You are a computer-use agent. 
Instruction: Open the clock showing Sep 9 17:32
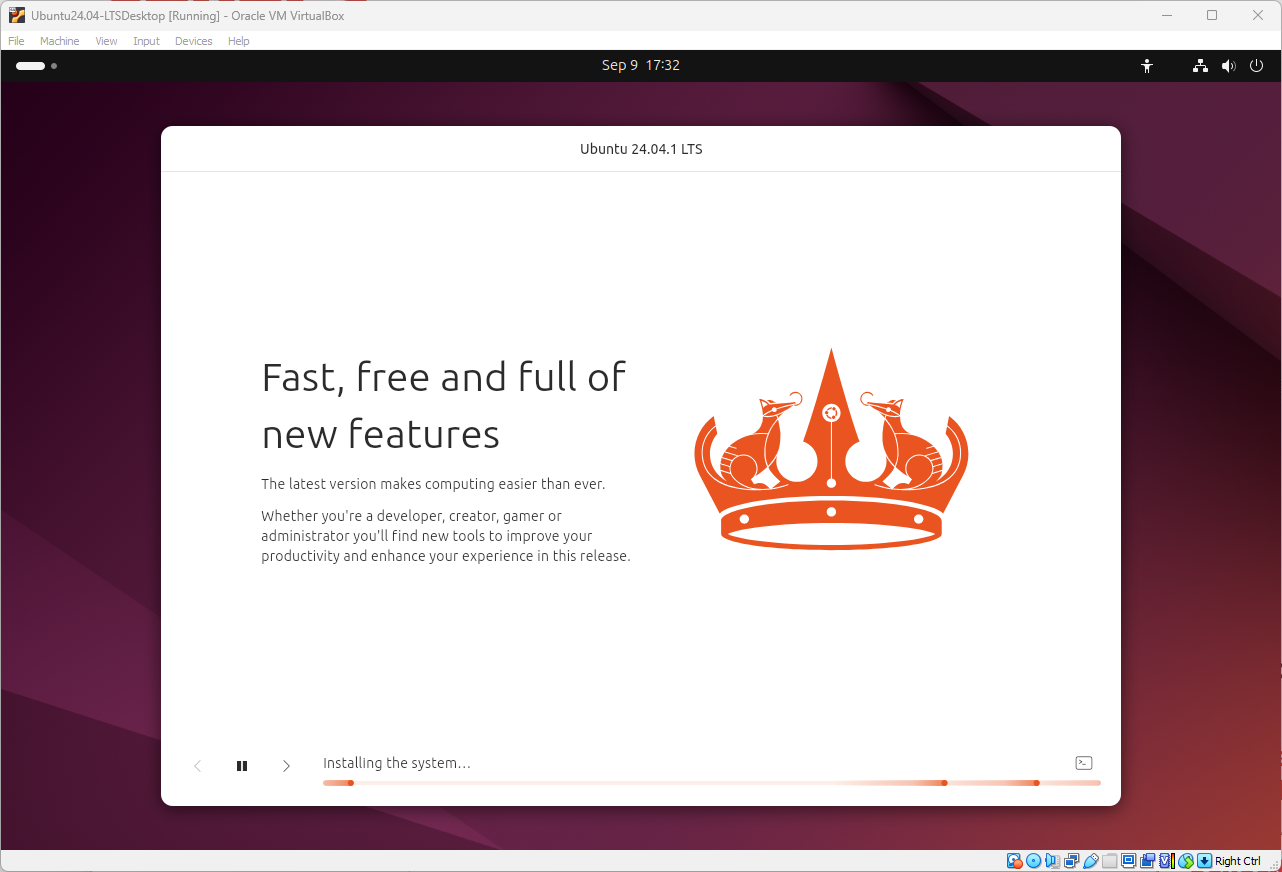(640, 65)
